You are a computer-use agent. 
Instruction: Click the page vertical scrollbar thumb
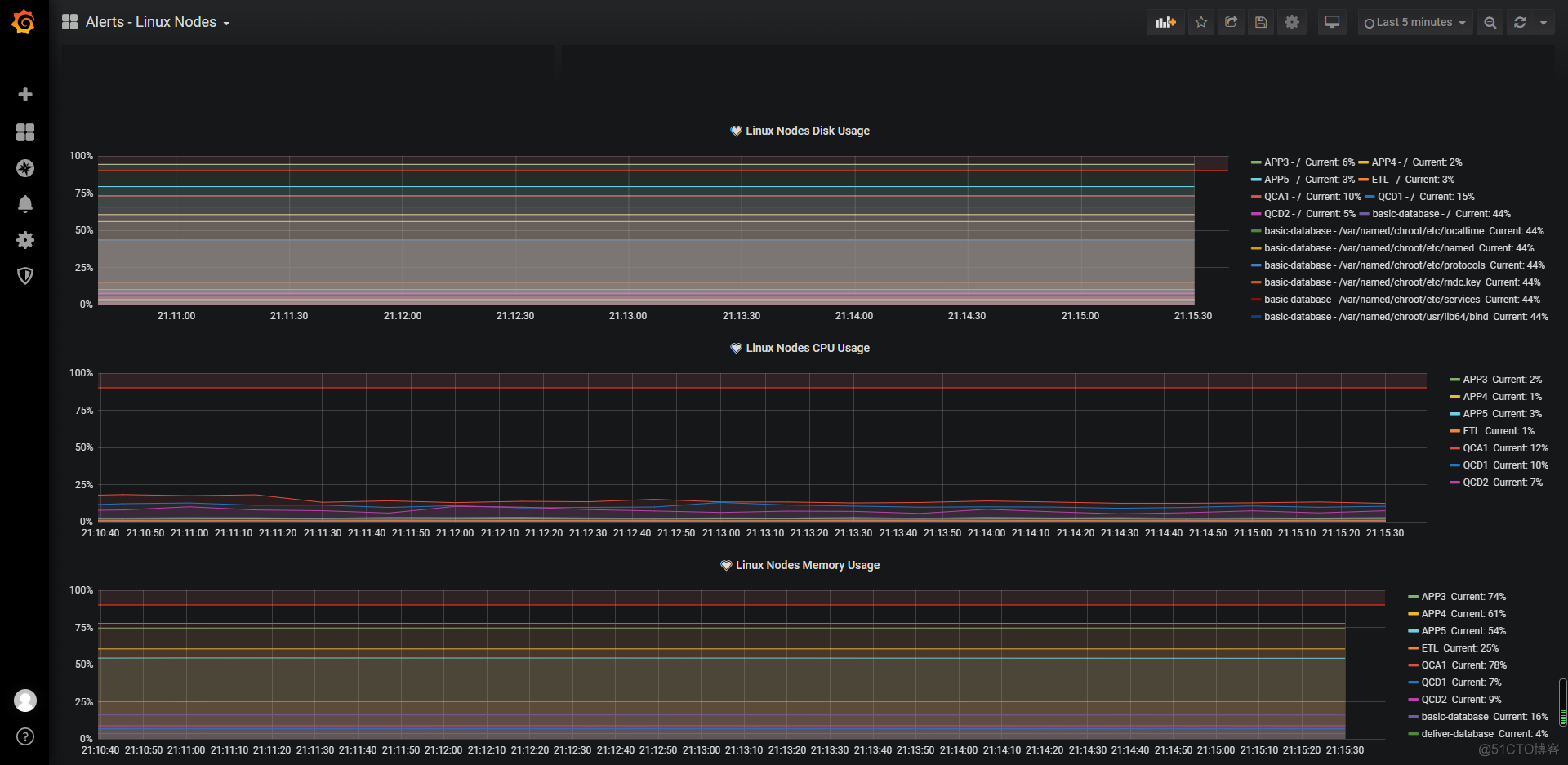click(1563, 702)
